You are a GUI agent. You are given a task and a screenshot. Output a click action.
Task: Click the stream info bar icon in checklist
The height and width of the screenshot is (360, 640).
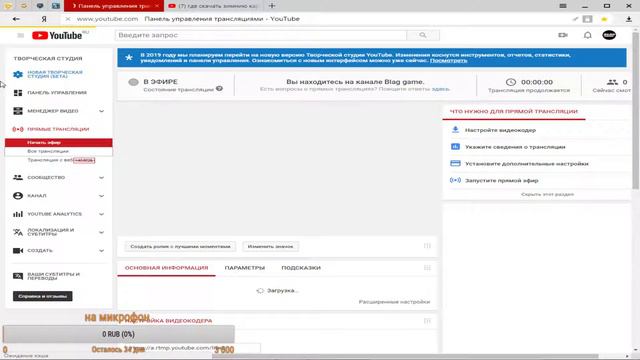click(455, 147)
